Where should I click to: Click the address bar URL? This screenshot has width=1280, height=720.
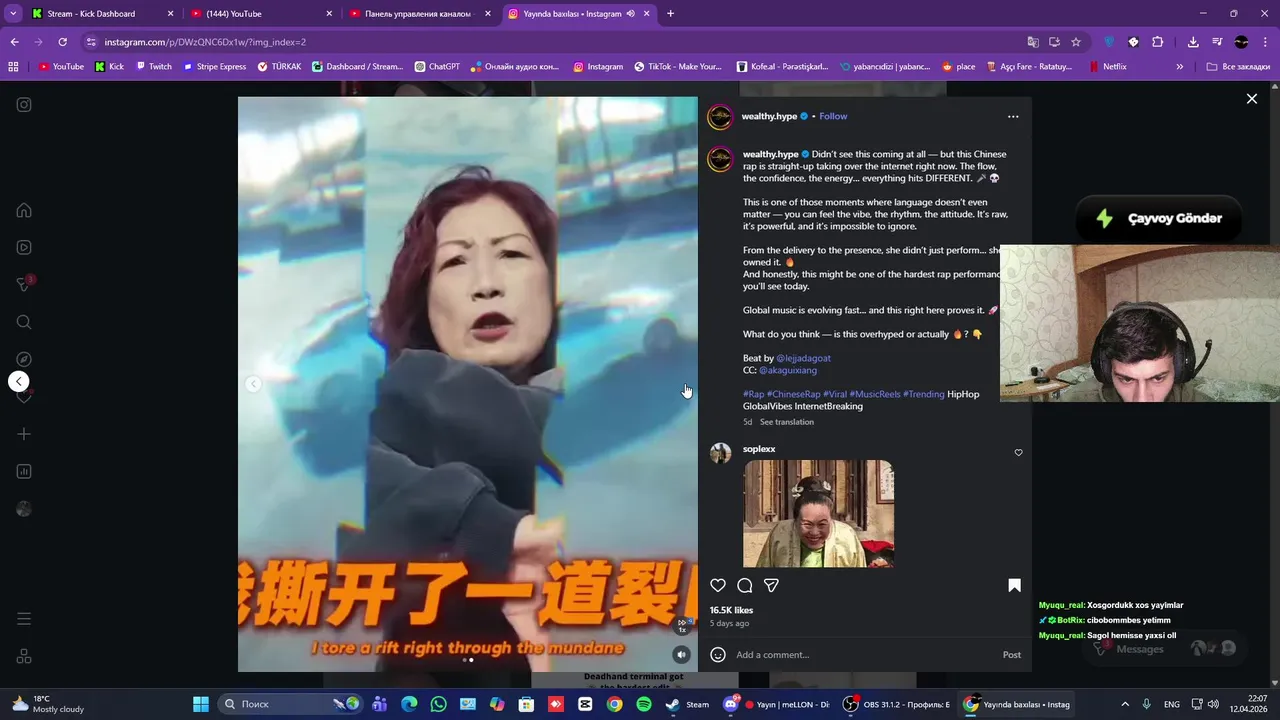[205, 42]
